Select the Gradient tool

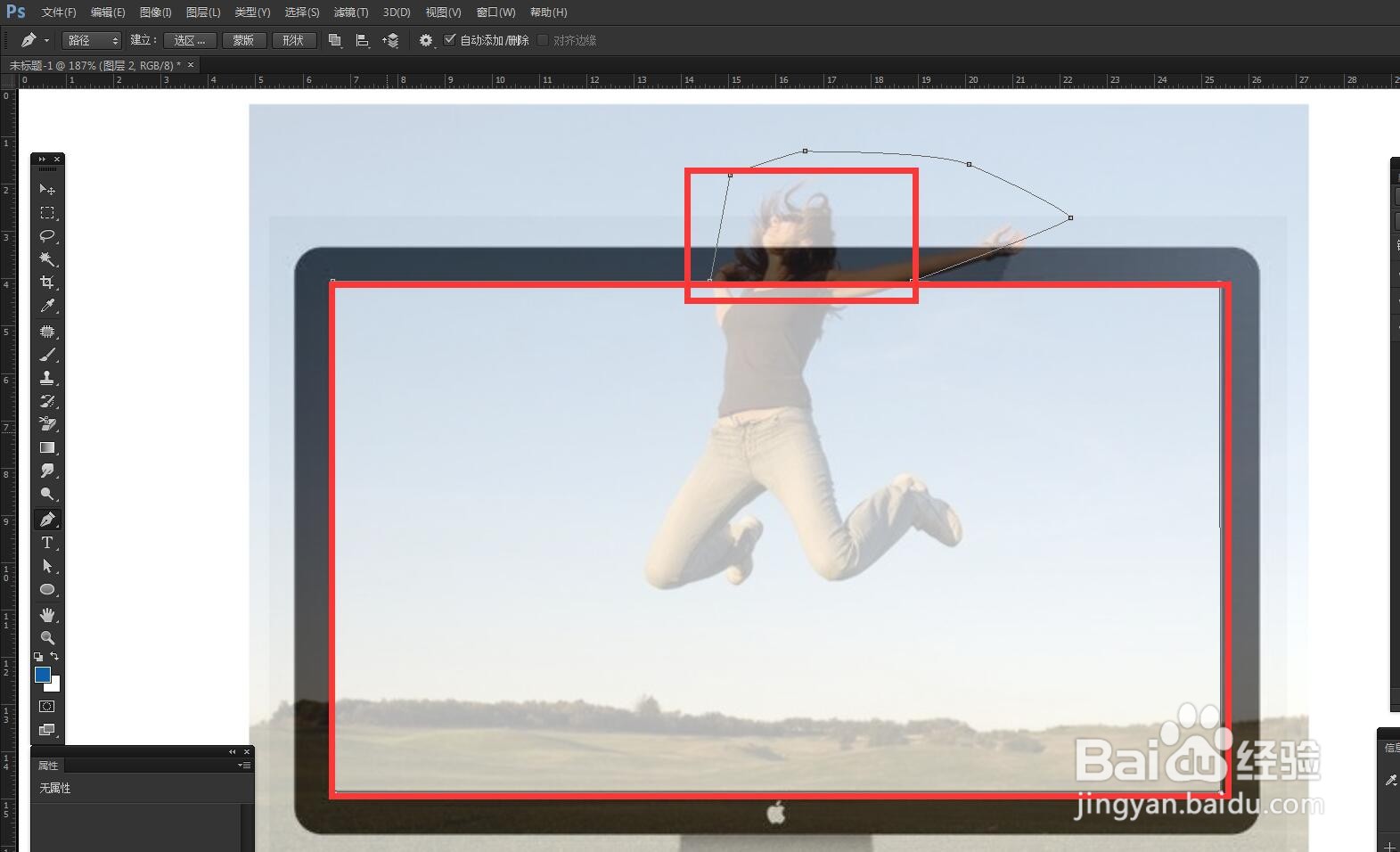[x=47, y=447]
